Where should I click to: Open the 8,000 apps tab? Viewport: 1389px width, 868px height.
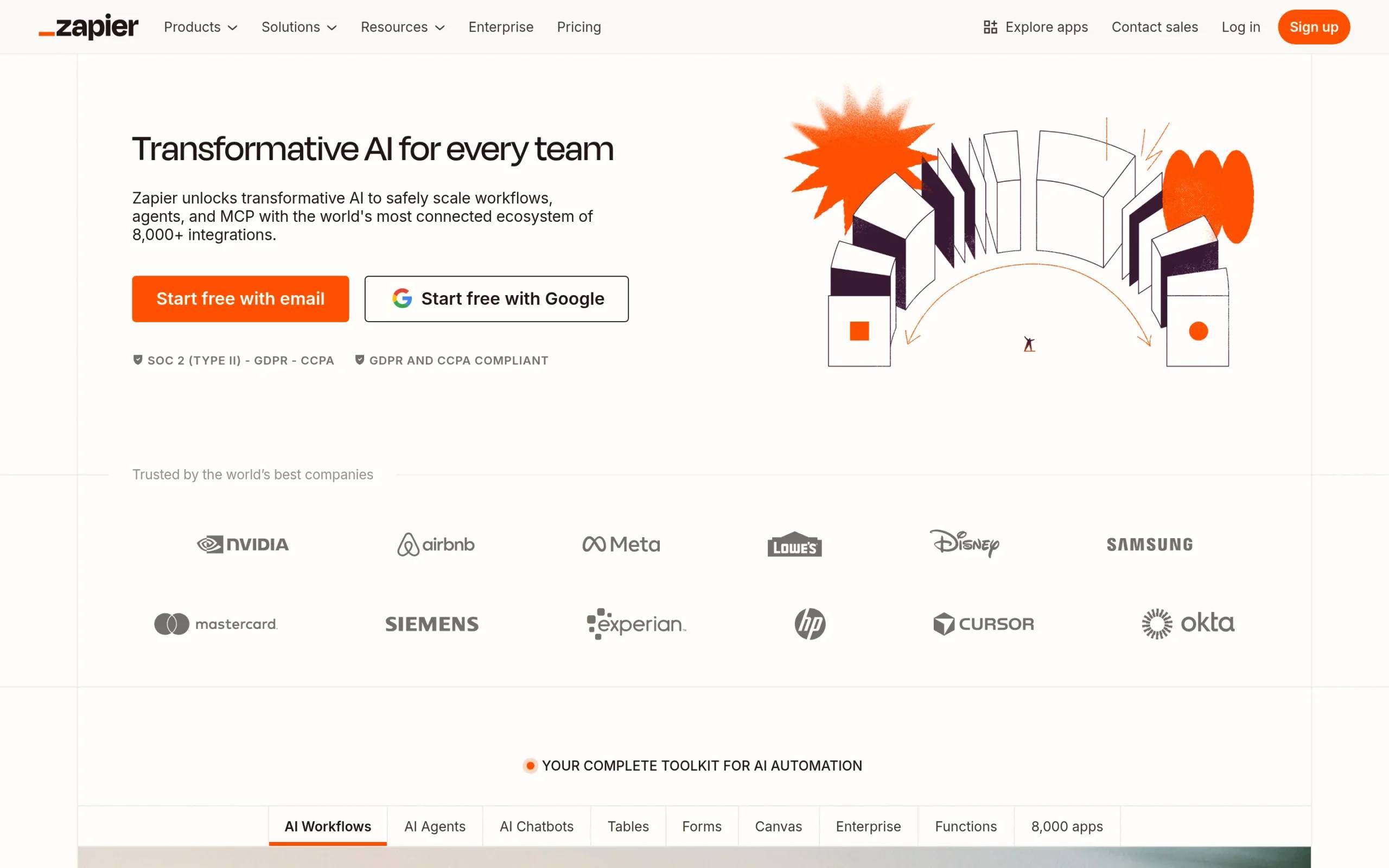(x=1066, y=826)
